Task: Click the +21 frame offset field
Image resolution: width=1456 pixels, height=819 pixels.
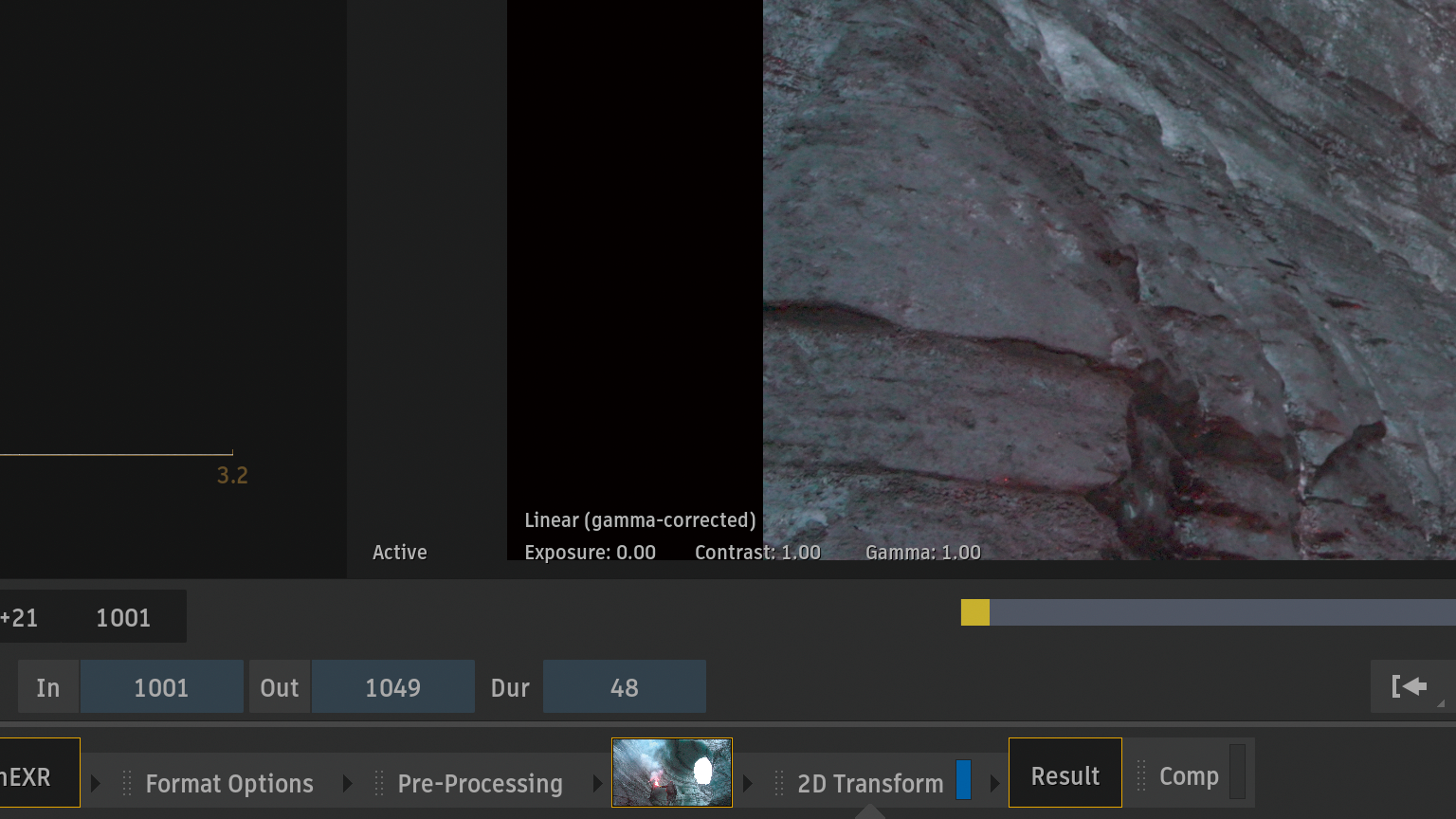Action: (x=19, y=618)
